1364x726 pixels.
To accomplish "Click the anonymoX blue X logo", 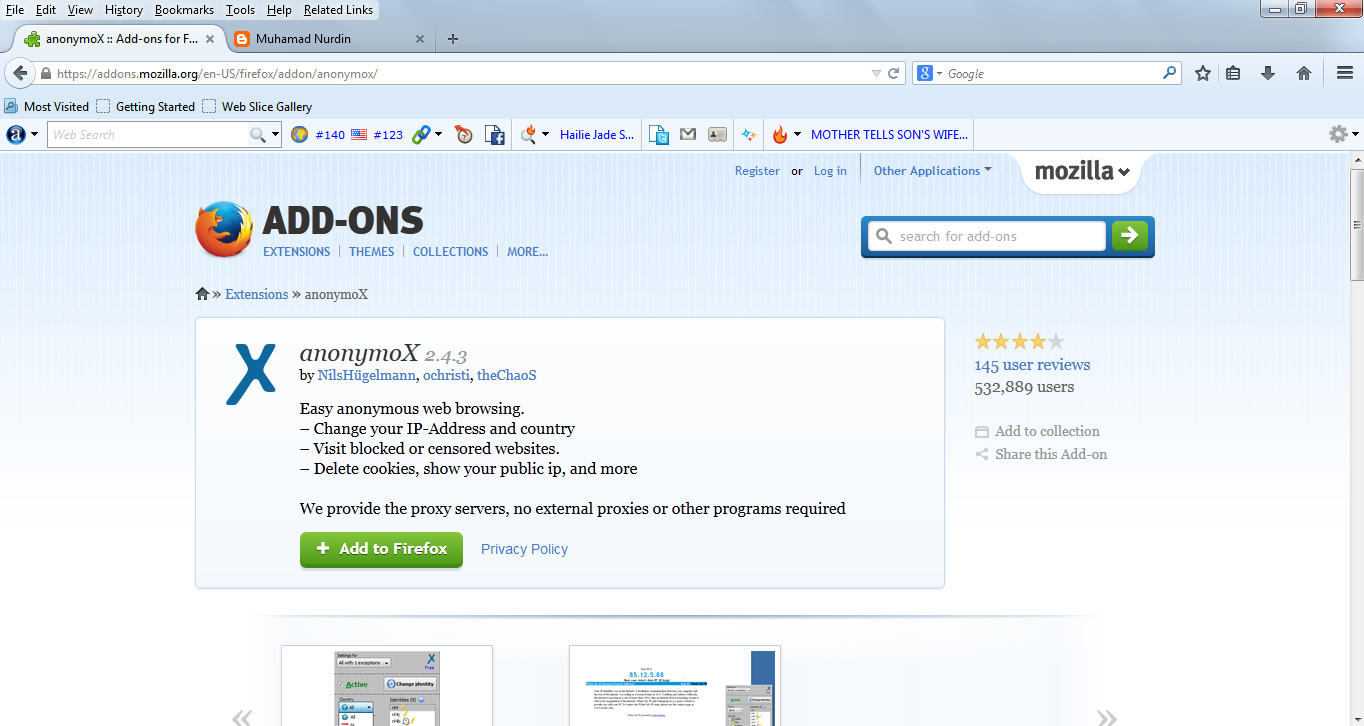I will click(250, 373).
